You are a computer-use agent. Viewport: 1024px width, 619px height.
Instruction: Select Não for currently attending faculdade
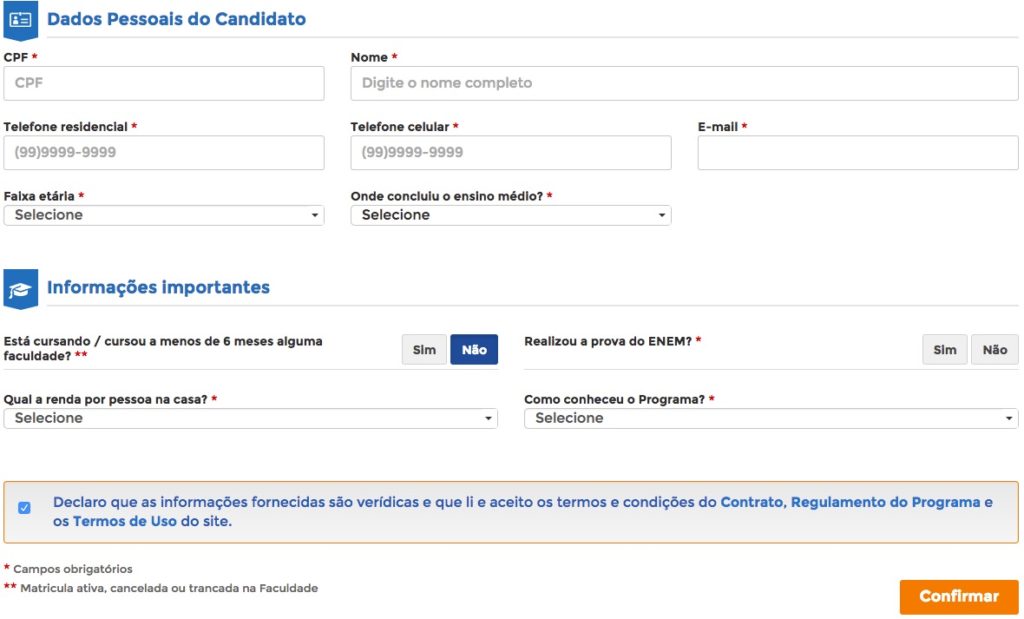coord(474,350)
